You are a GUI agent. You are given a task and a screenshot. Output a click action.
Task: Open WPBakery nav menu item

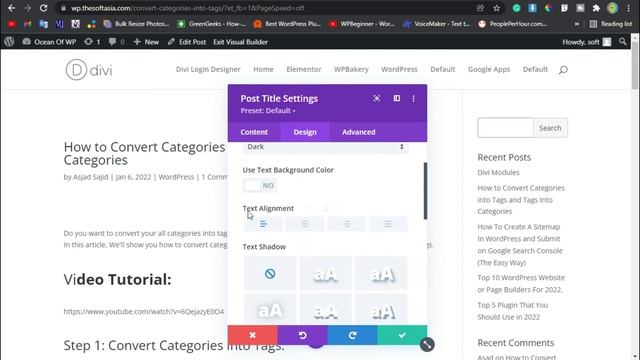point(351,69)
